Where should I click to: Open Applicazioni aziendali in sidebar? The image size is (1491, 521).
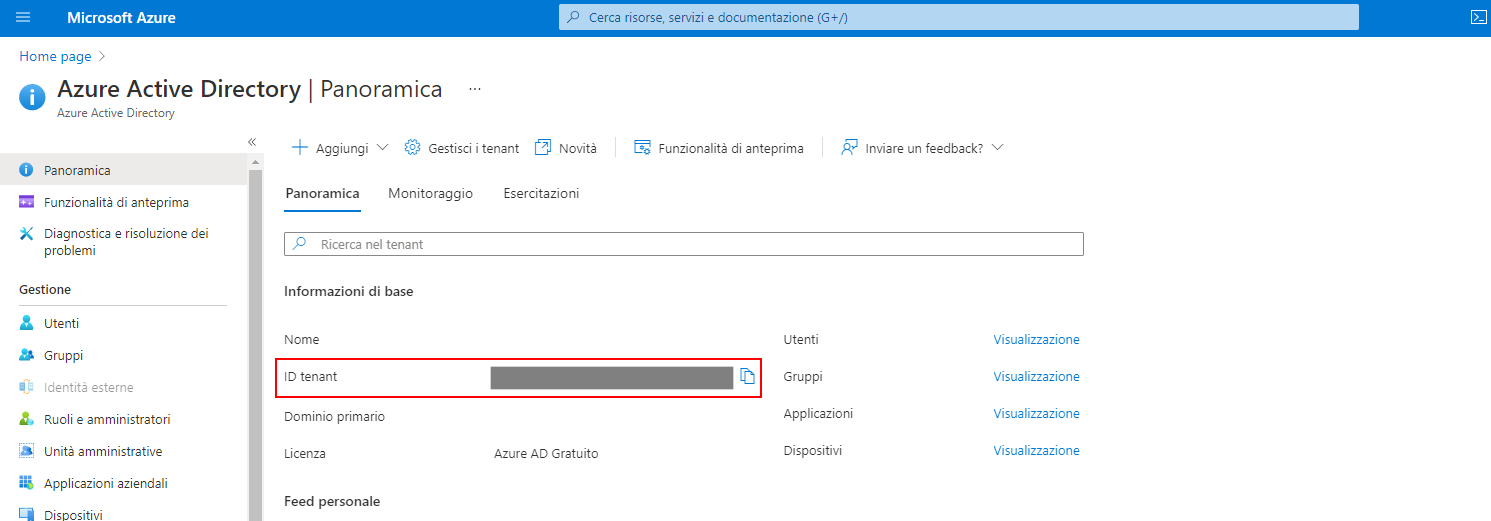coord(105,483)
